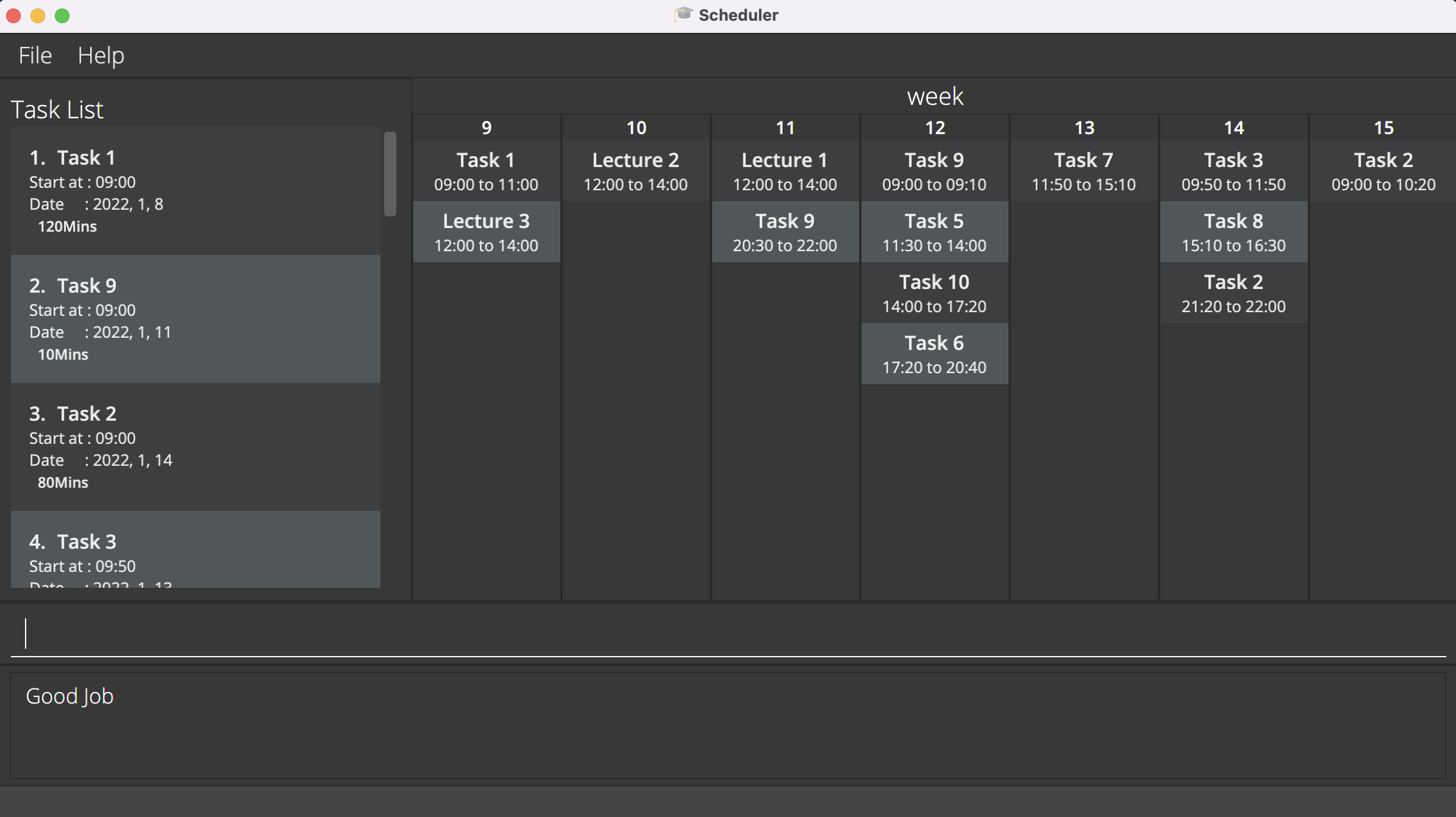Image resolution: width=1456 pixels, height=817 pixels.
Task: Select Task 2 entry dated 2022, 1, 14
Action: (x=195, y=447)
